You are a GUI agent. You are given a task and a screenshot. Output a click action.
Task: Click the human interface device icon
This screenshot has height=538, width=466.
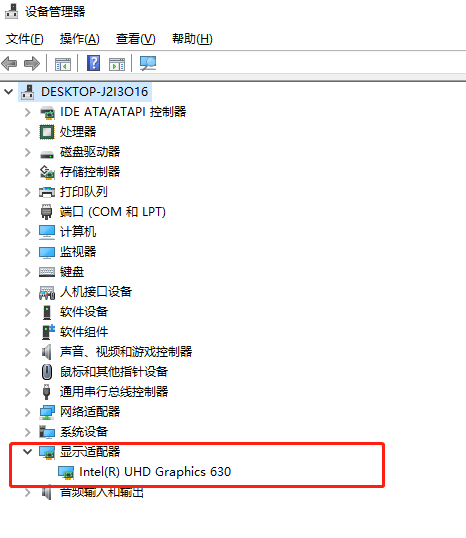point(47,293)
